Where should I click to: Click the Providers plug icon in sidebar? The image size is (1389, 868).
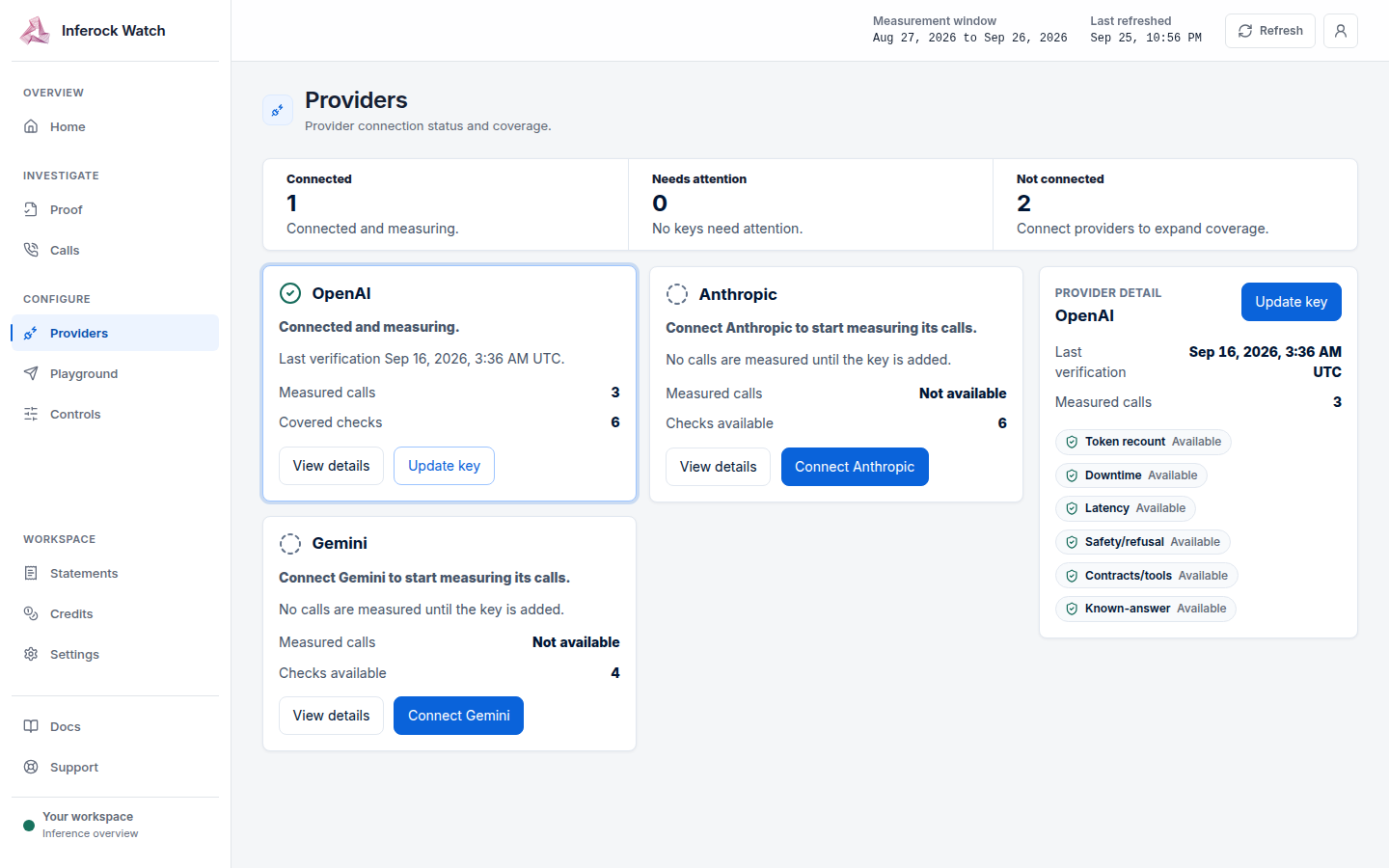pyautogui.click(x=31, y=333)
